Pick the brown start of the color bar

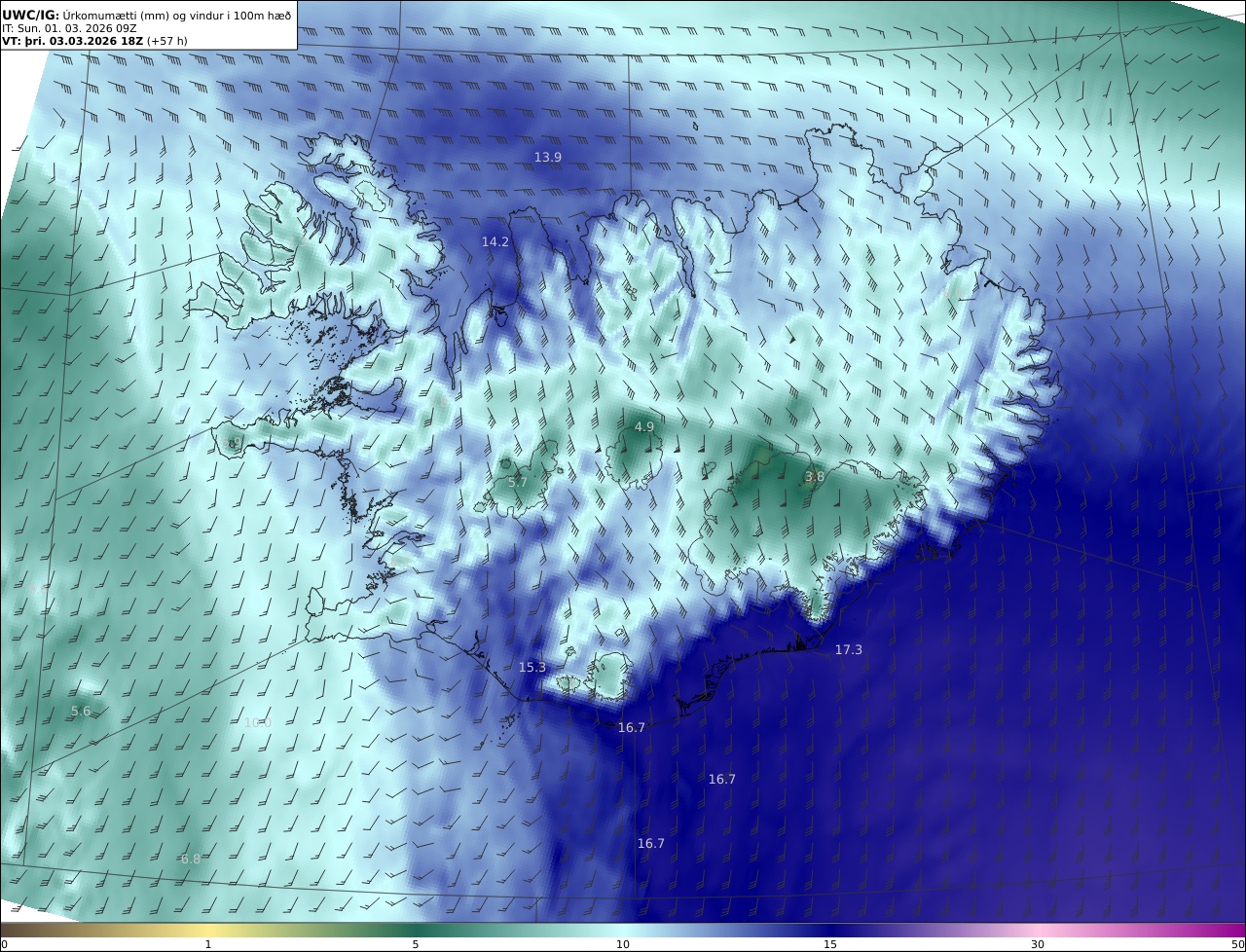[x=10, y=931]
